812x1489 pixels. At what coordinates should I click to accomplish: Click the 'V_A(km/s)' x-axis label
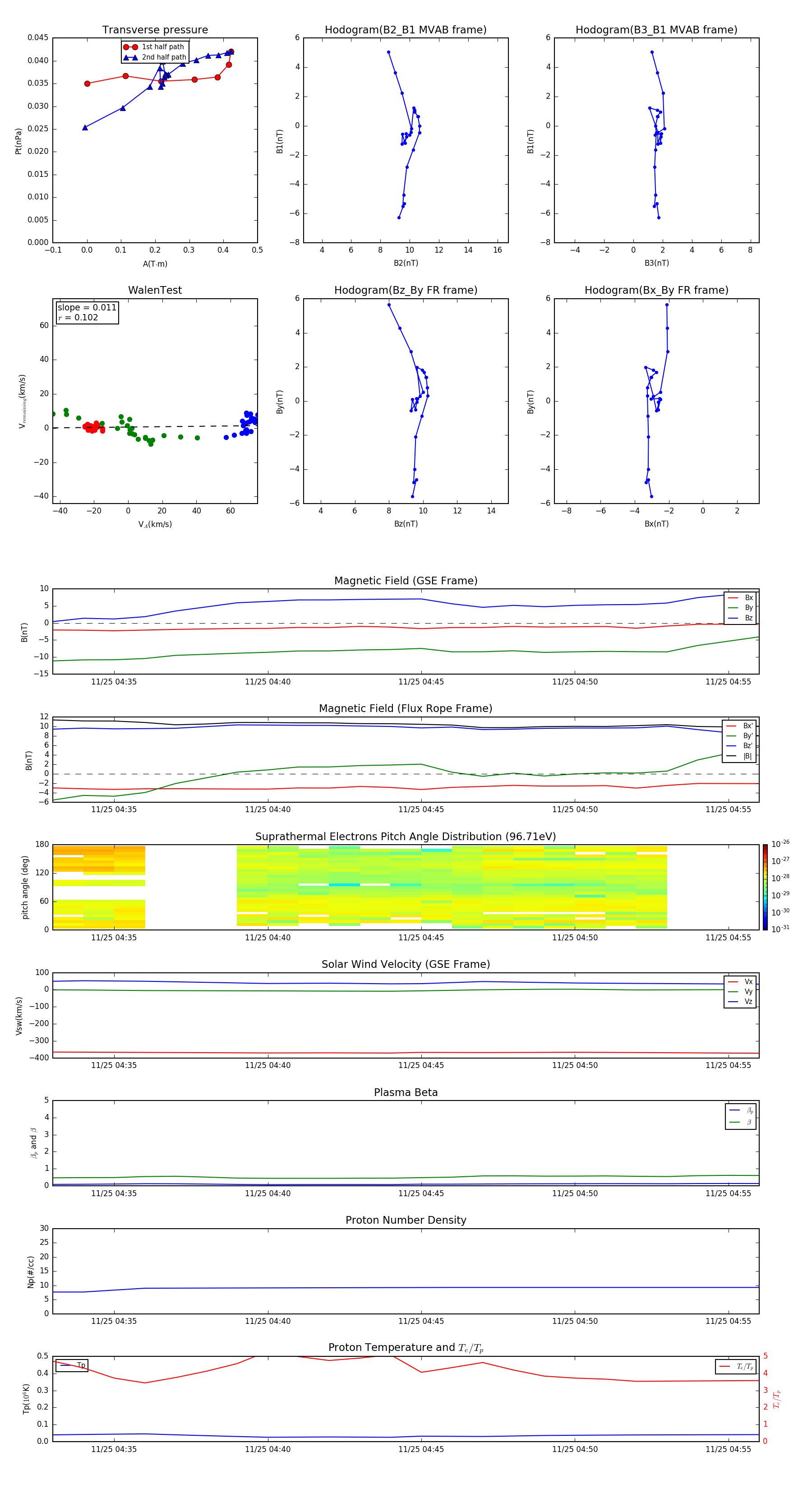(155, 524)
